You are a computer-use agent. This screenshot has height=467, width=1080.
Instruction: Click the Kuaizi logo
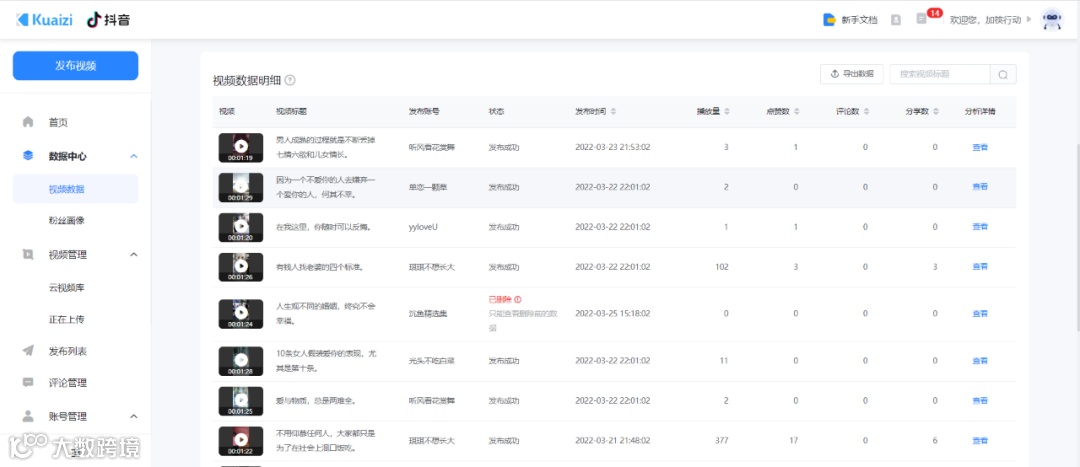44,20
